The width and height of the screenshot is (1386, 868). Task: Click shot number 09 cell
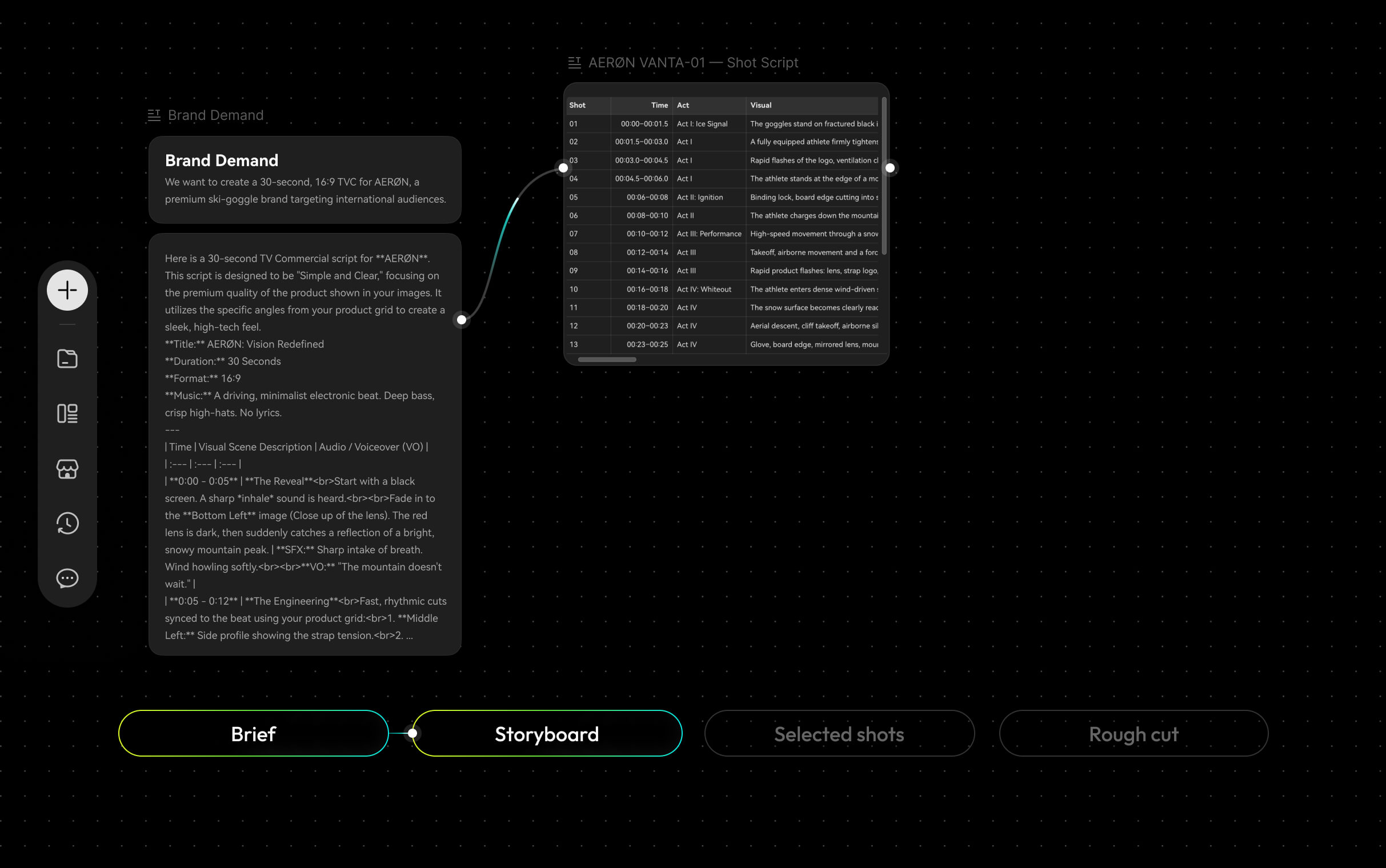(588, 270)
